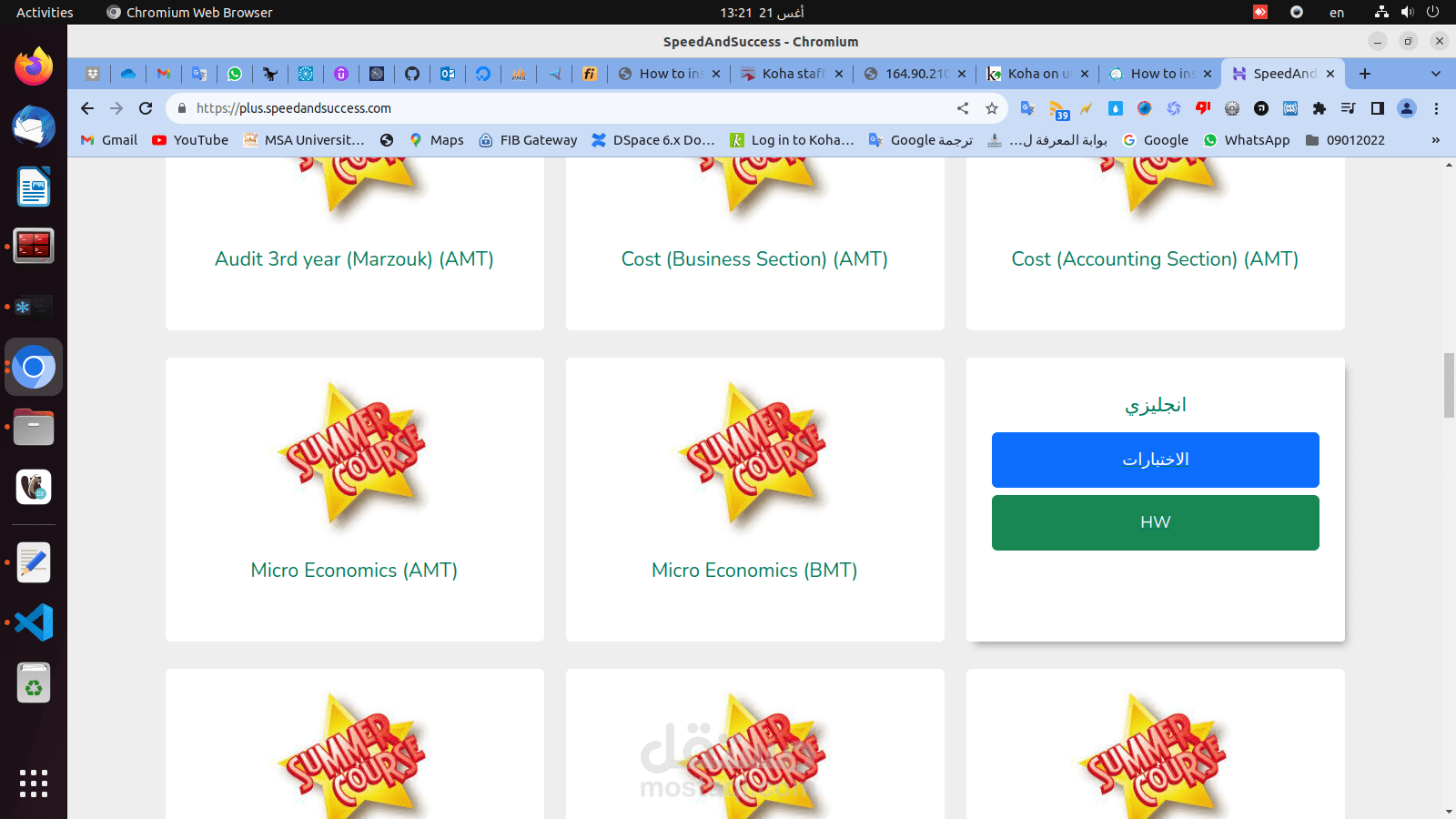
Task: Launch Thunderbird mail from the dock
Action: coord(34,126)
